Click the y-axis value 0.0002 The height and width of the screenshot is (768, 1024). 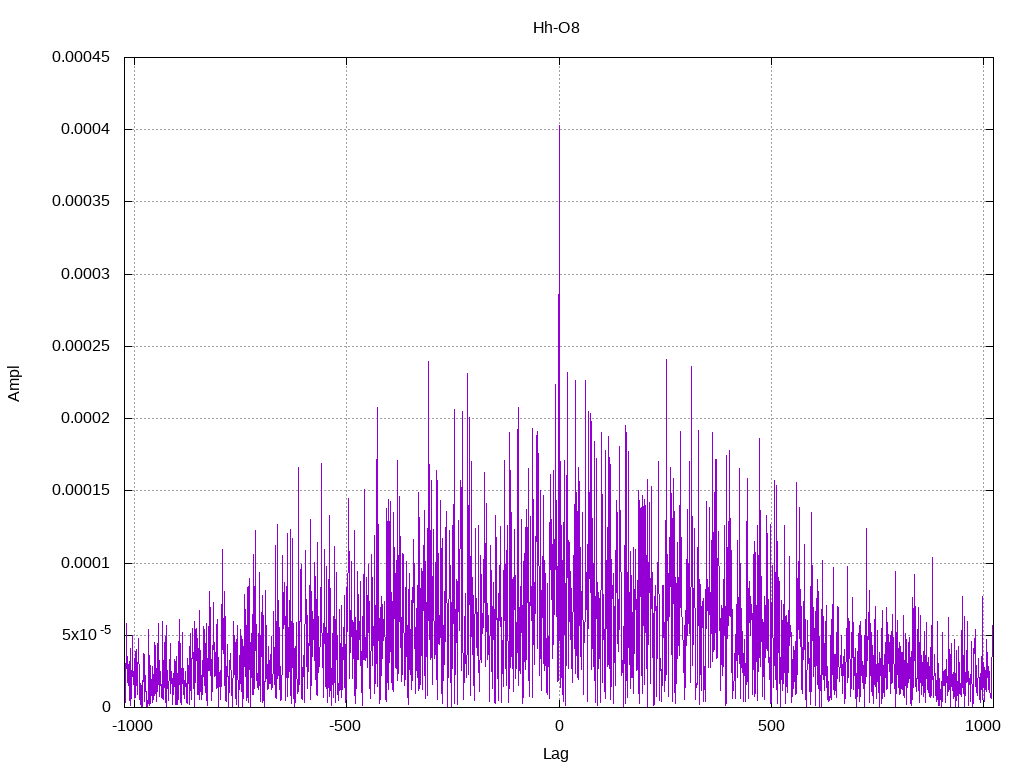coord(86,418)
